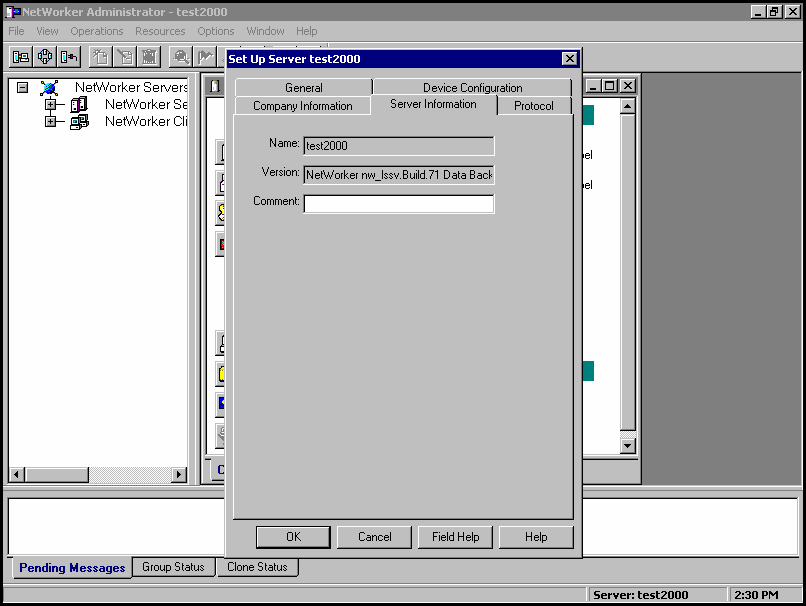Click the server towers icon in tree

click(x=79, y=105)
